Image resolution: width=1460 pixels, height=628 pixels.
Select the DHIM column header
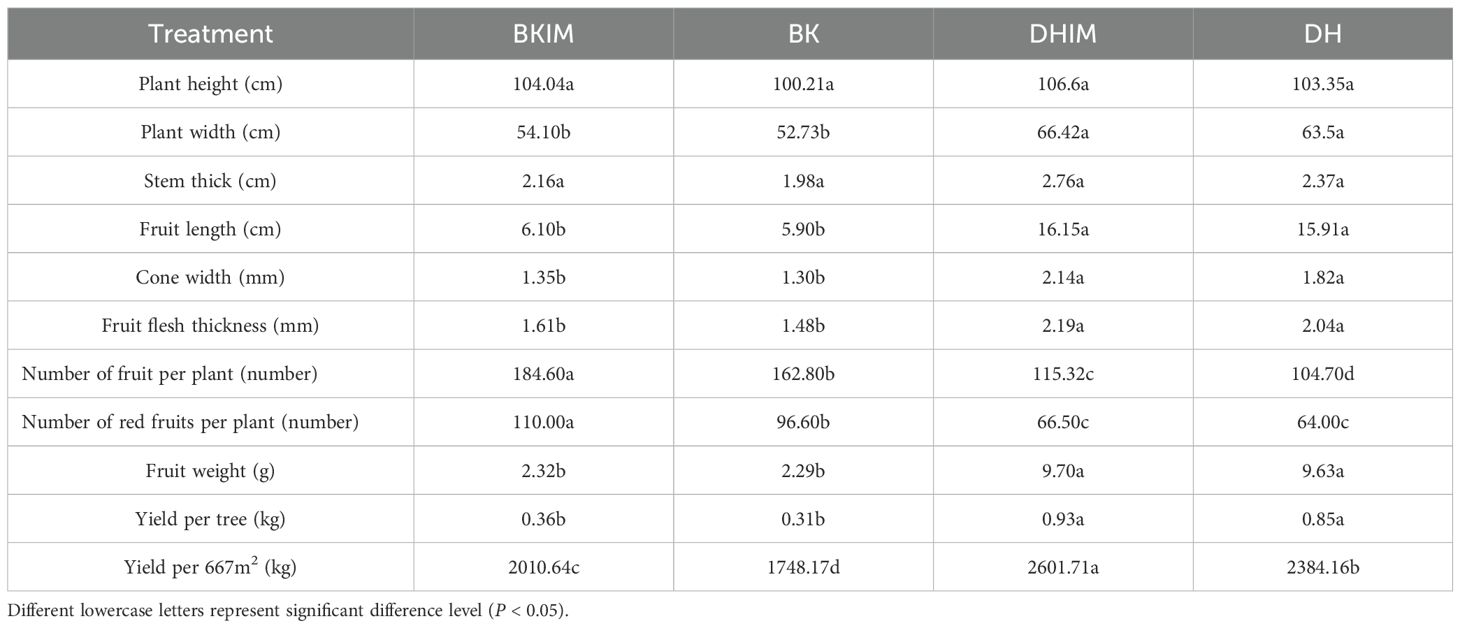(1063, 34)
